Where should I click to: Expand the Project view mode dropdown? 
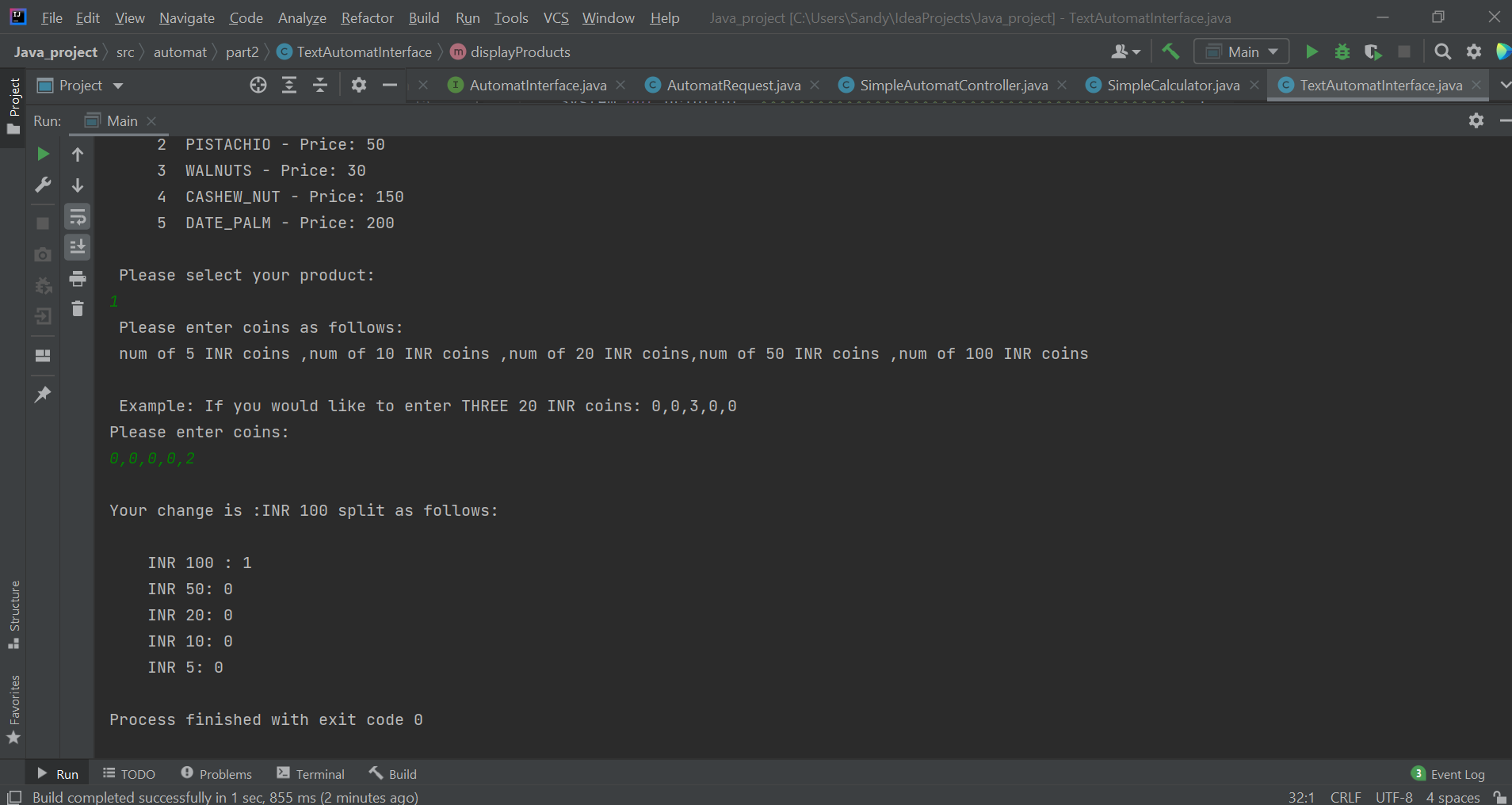tap(116, 85)
